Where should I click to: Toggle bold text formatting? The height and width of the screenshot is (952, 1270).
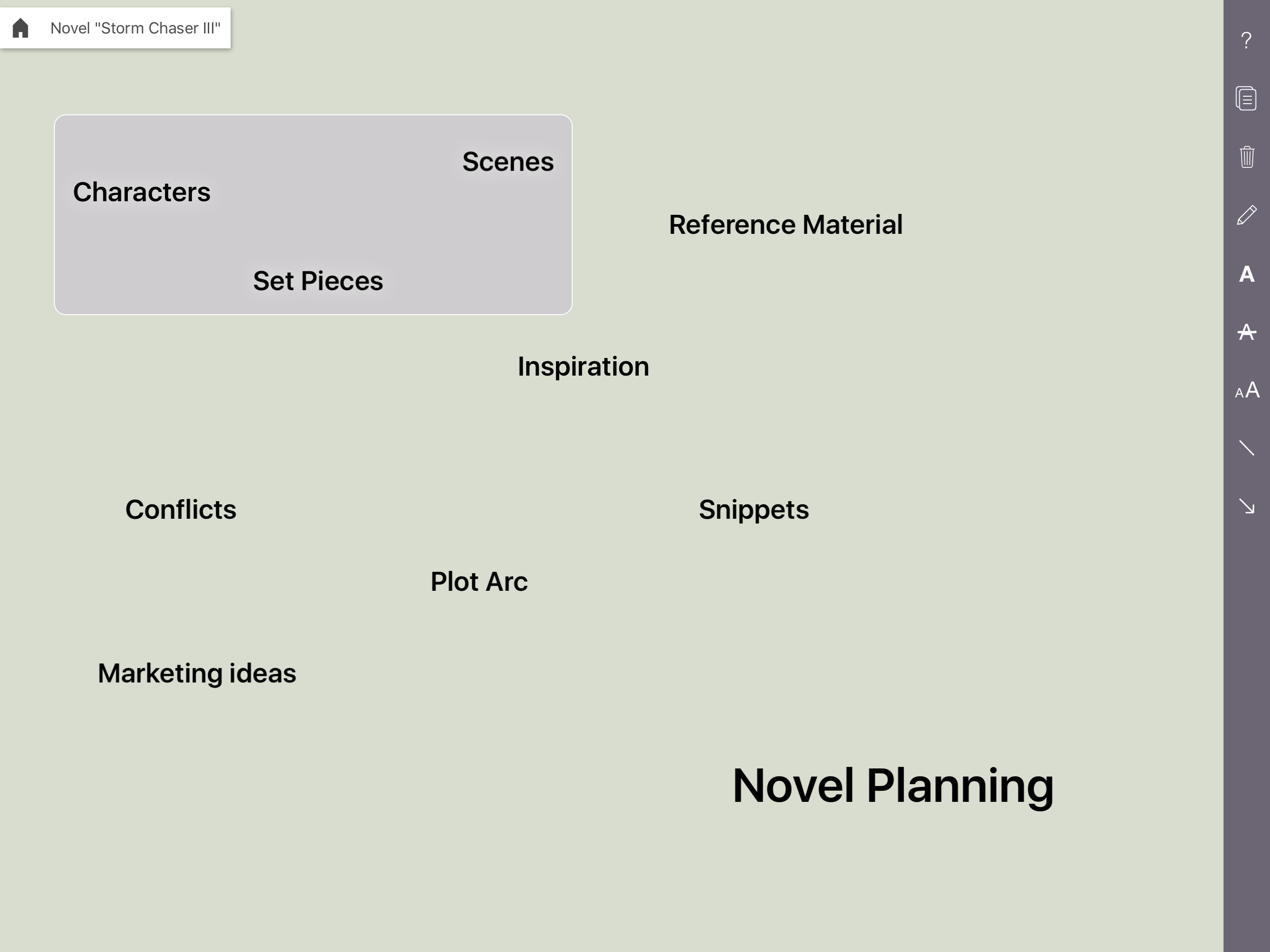(x=1246, y=274)
